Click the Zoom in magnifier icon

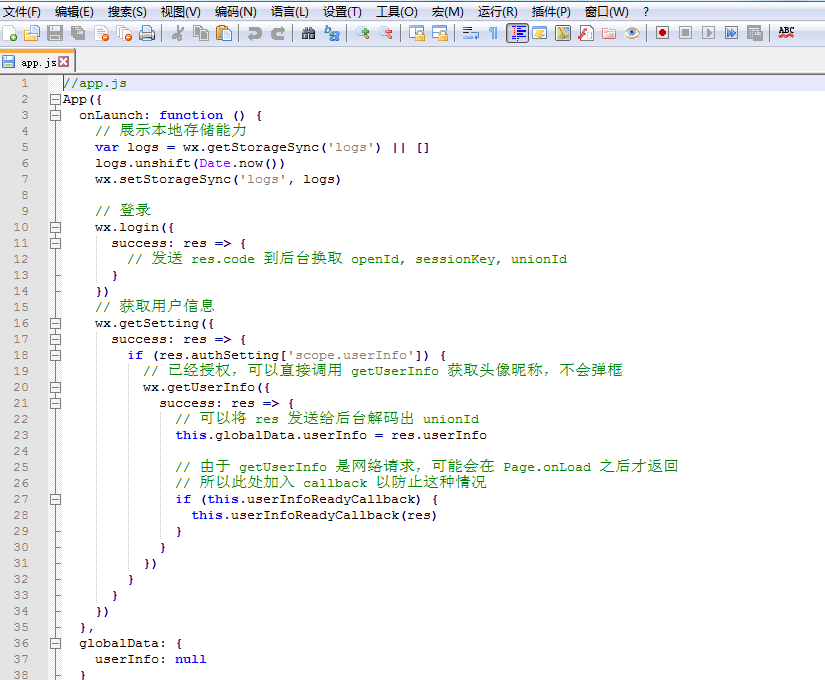click(x=362, y=33)
